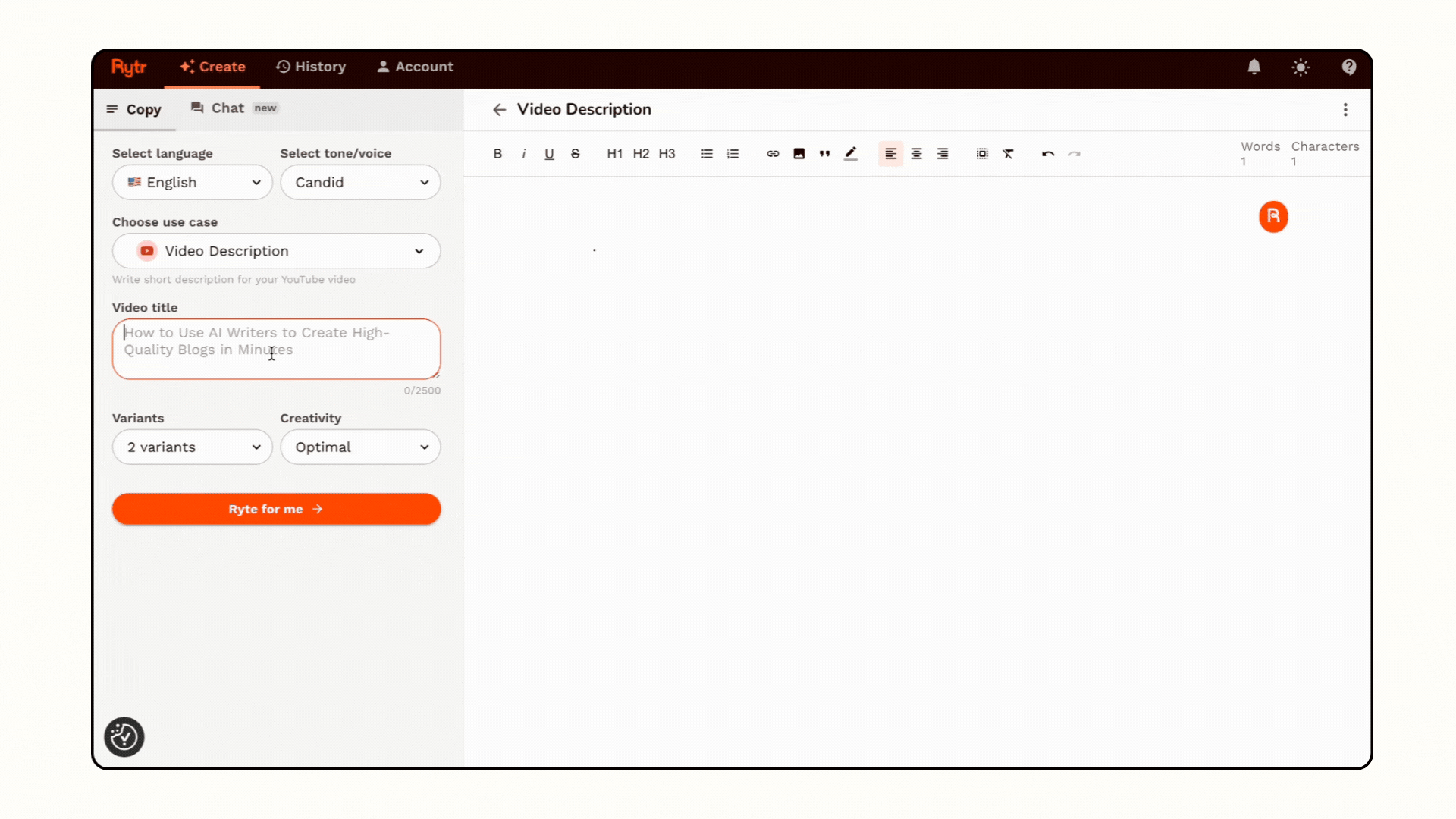Image resolution: width=1456 pixels, height=819 pixels.
Task: Toggle underline formatting
Action: click(x=549, y=154)
